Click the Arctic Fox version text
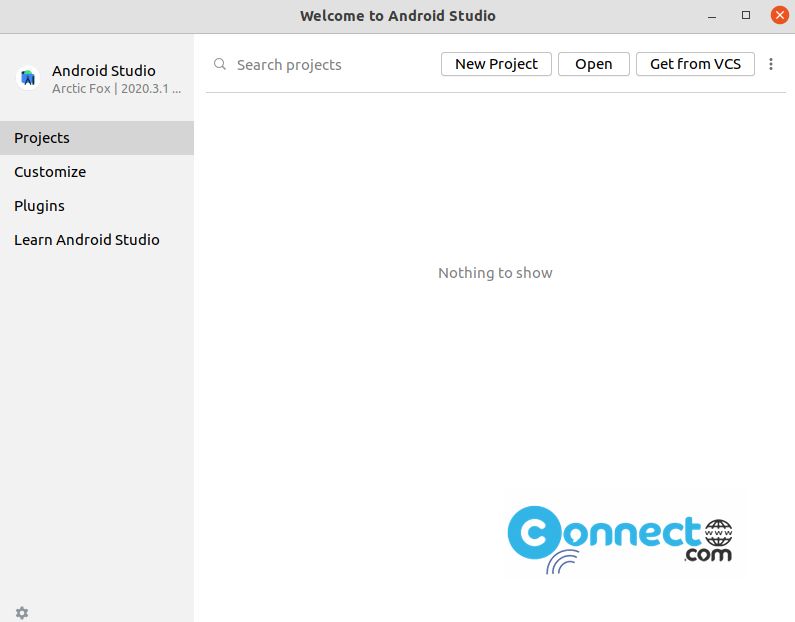Image resolution: width=795 pixels, height=622 pixels. point(117,89)
